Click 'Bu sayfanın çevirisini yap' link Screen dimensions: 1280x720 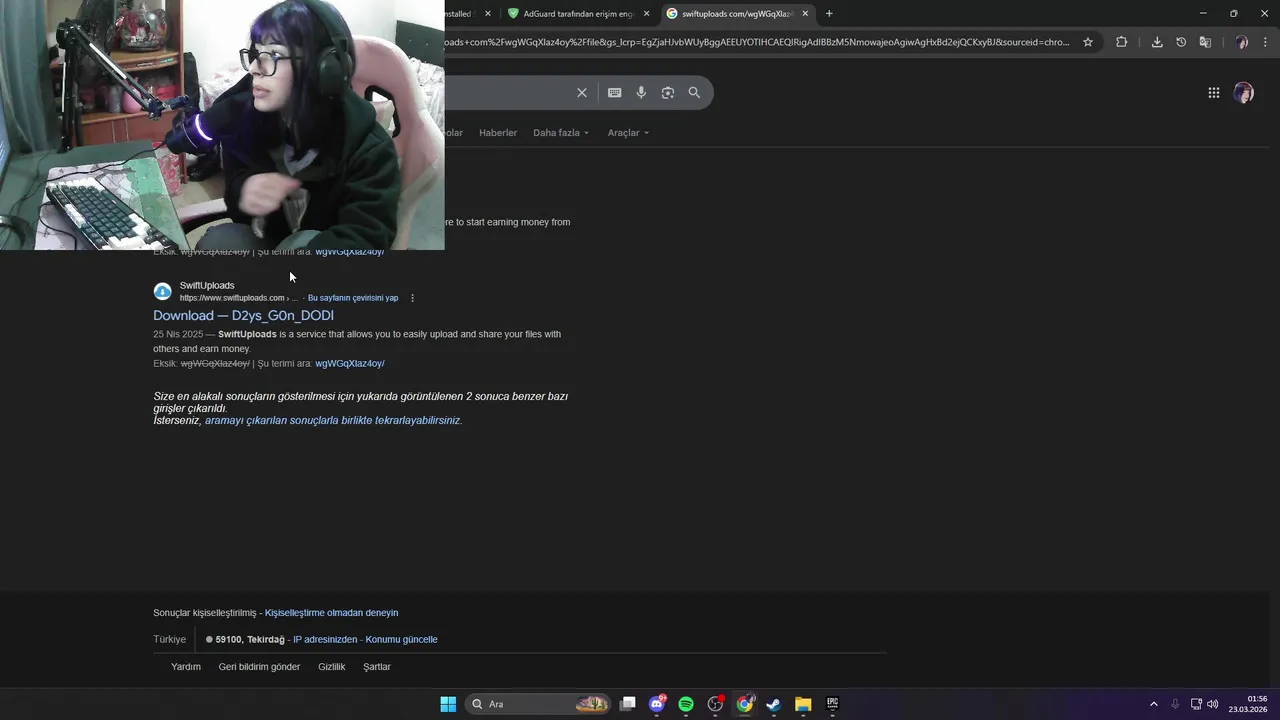353,298
